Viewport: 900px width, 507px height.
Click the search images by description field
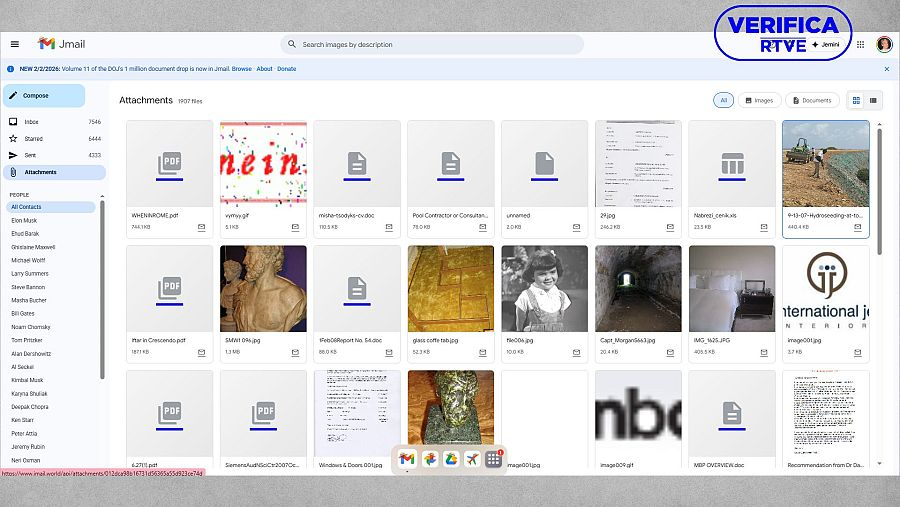point(430,44)
